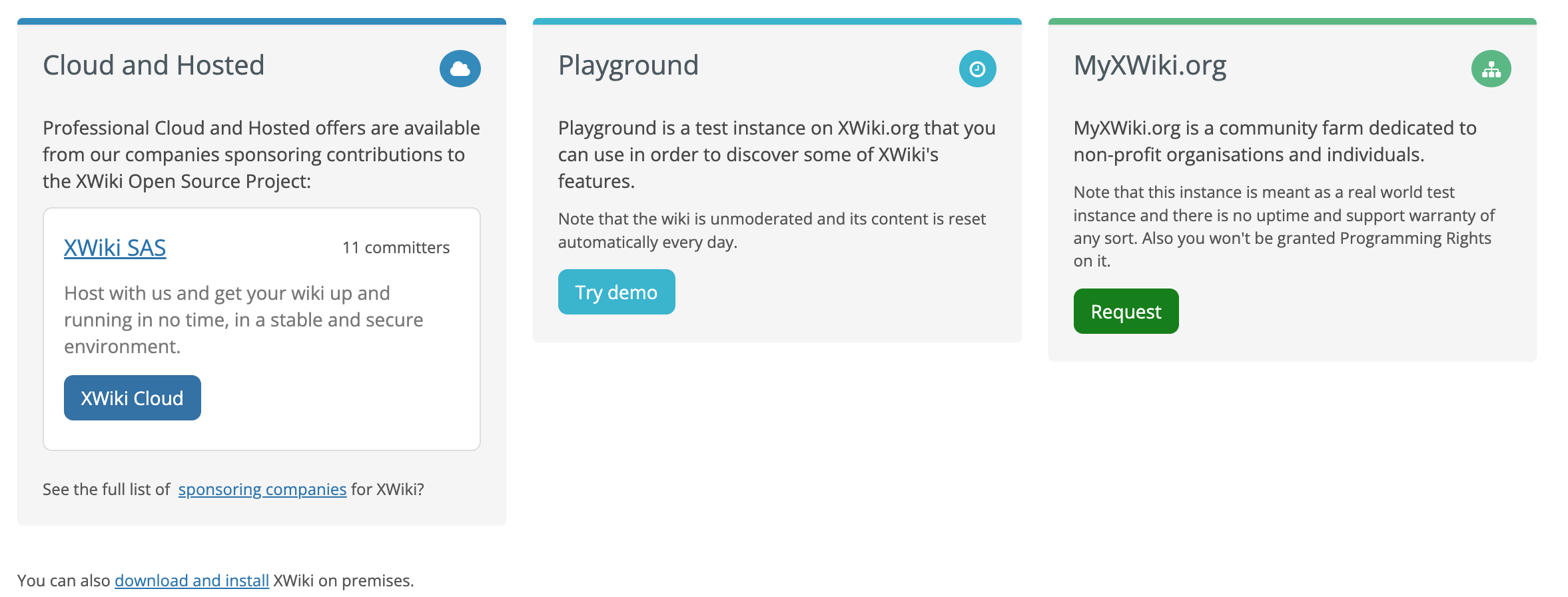Click the Playground clock icon
Image resolution: width=1568 pixels, height=597 pixels.
click(977, 69)
